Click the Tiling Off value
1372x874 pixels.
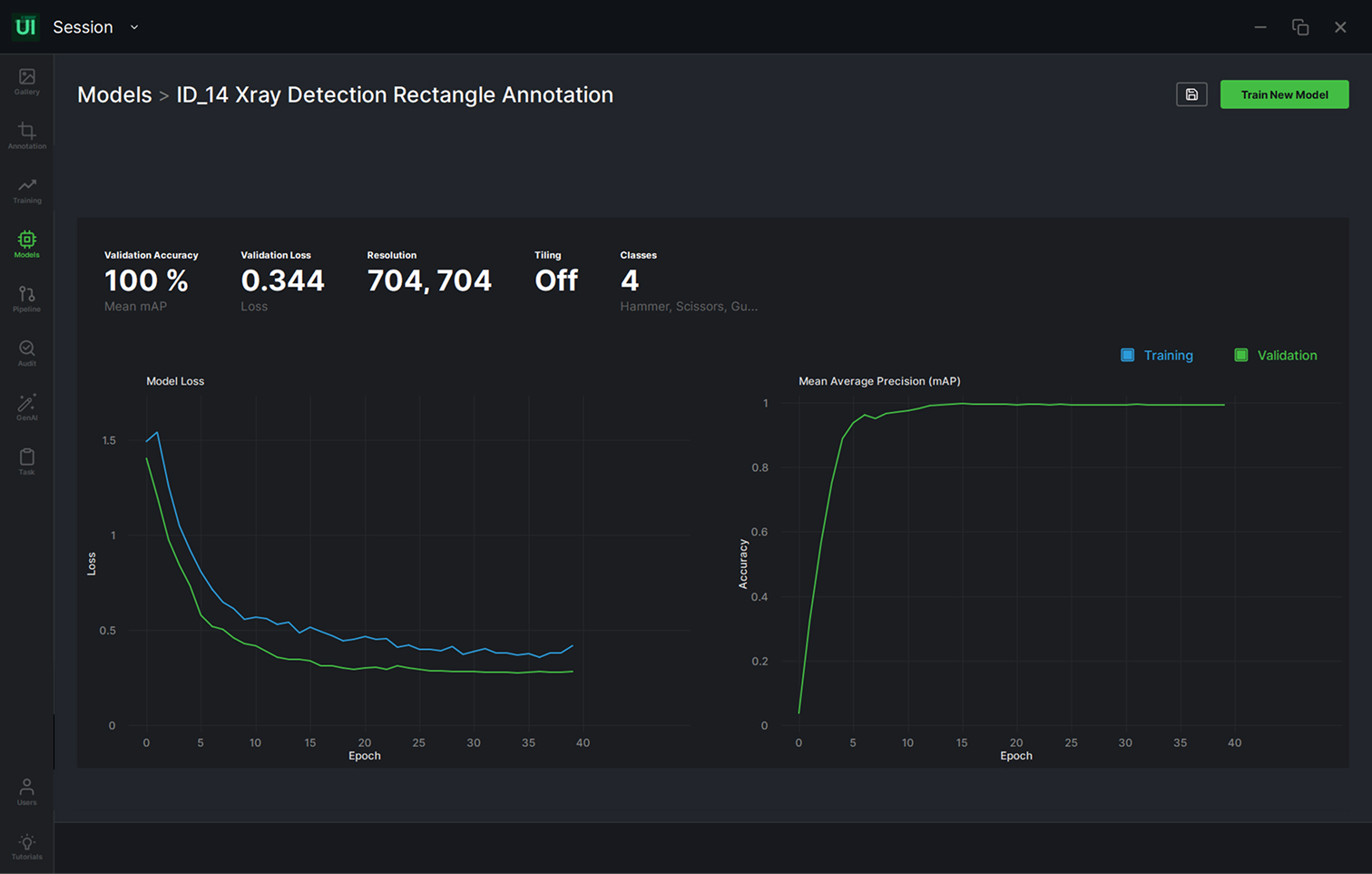point(556,280)
